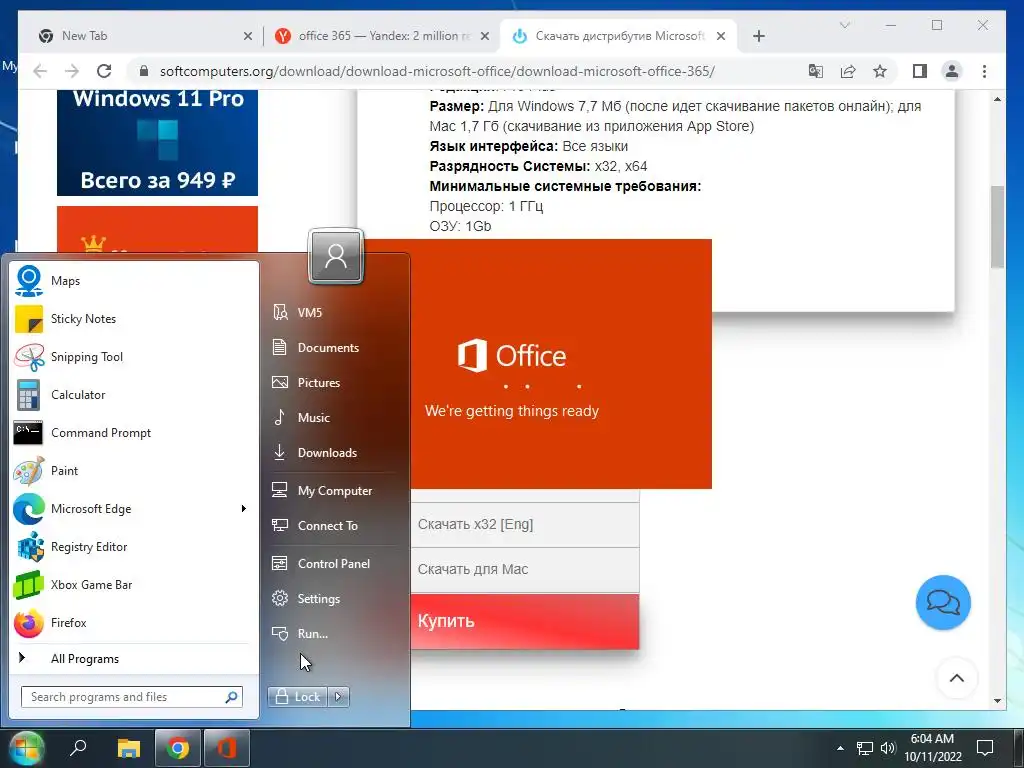The image size is (1024, 768).
Task: Click Windows 11 Pro ad banner
Action: click(157, 142)
